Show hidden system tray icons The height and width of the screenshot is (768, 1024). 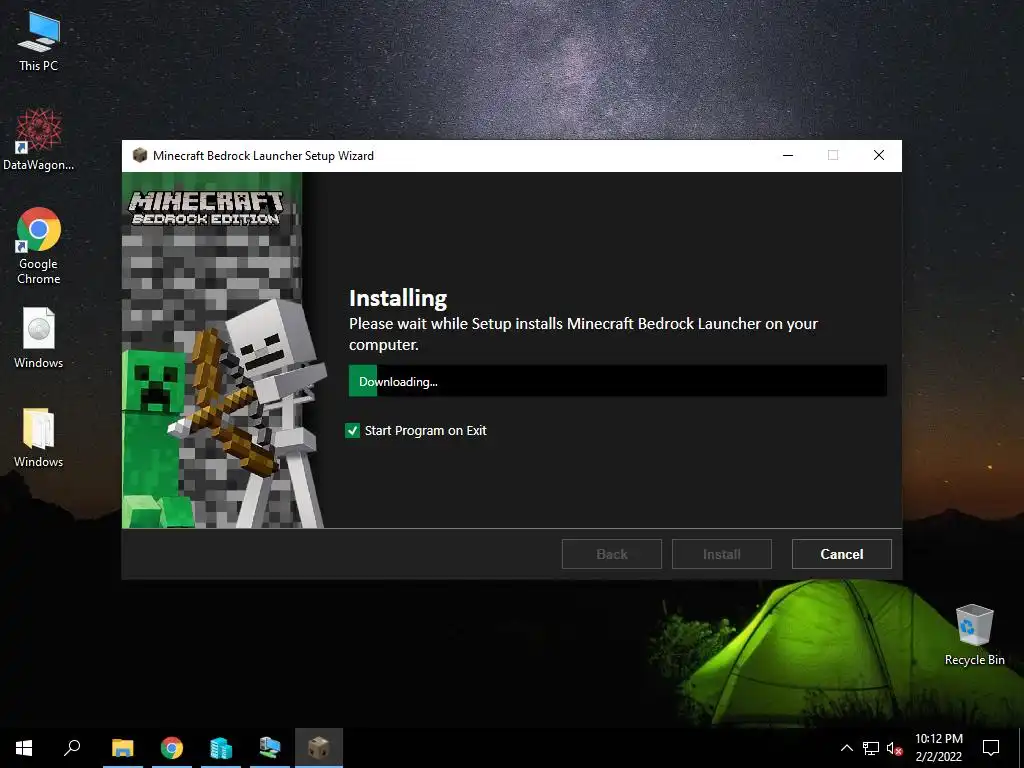click(846, 748)
